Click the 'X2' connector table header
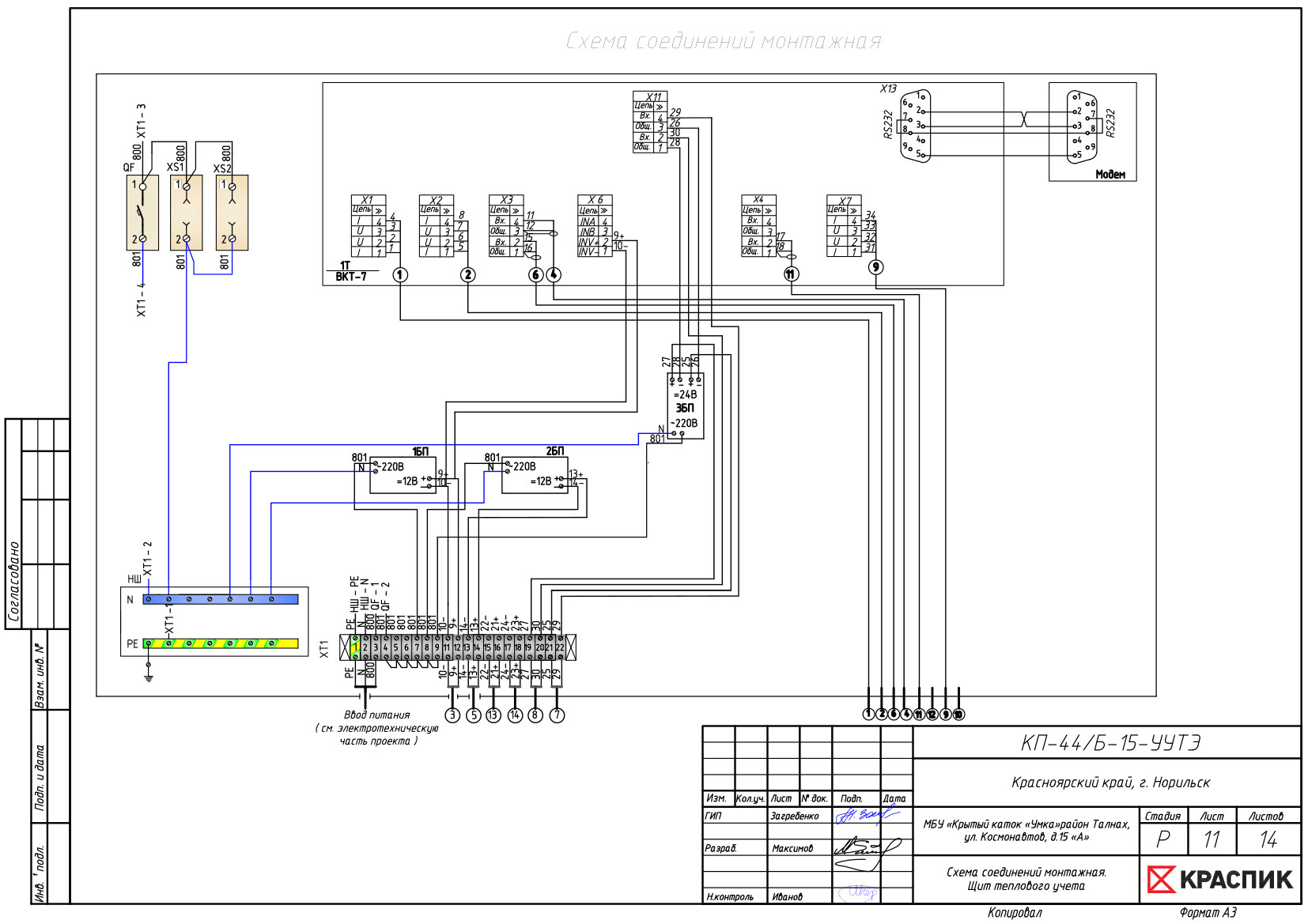This screenshot has width=1308, height=924. click(436, 200)
